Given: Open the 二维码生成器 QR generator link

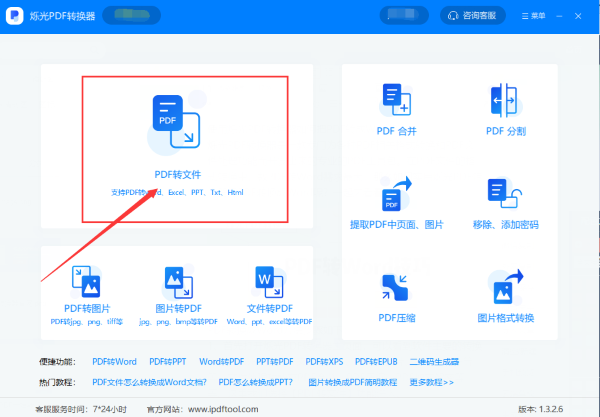Looking at the screenshot, I should point(434,362).
